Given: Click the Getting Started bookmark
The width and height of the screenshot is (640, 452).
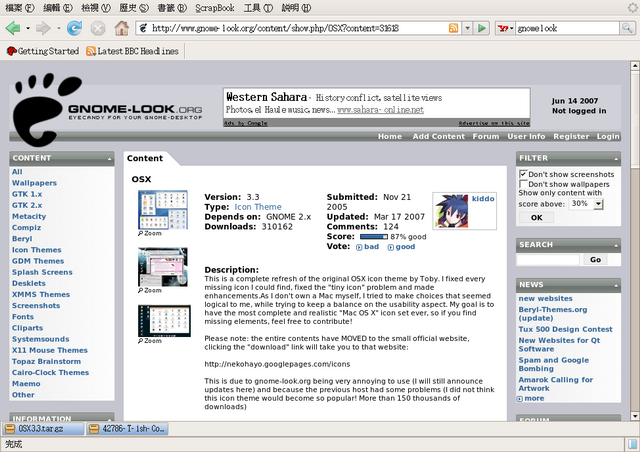Looking at the screenshot, I should 43,51.
